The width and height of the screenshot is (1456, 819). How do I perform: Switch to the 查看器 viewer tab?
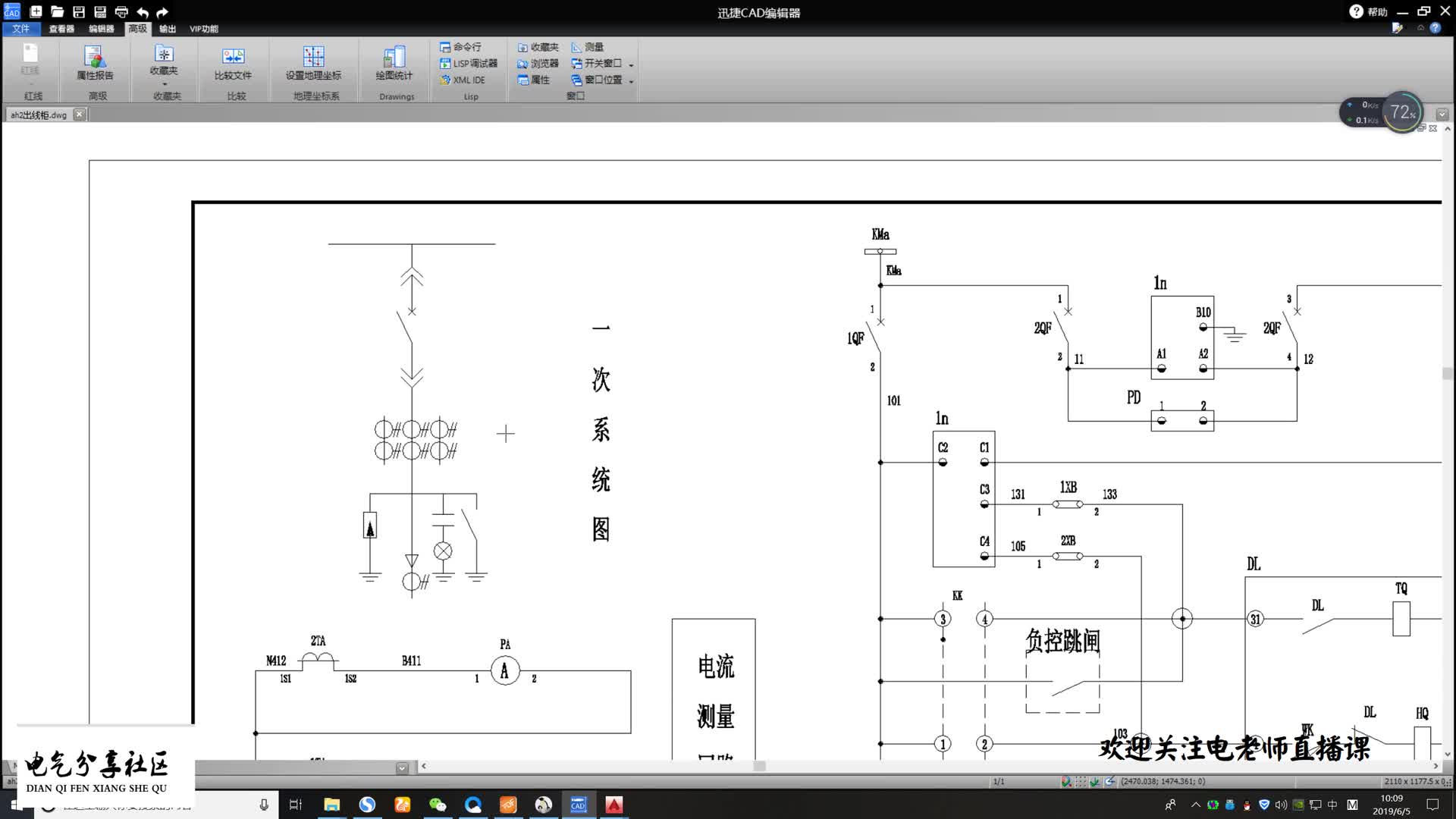click(x=61, y=29)
